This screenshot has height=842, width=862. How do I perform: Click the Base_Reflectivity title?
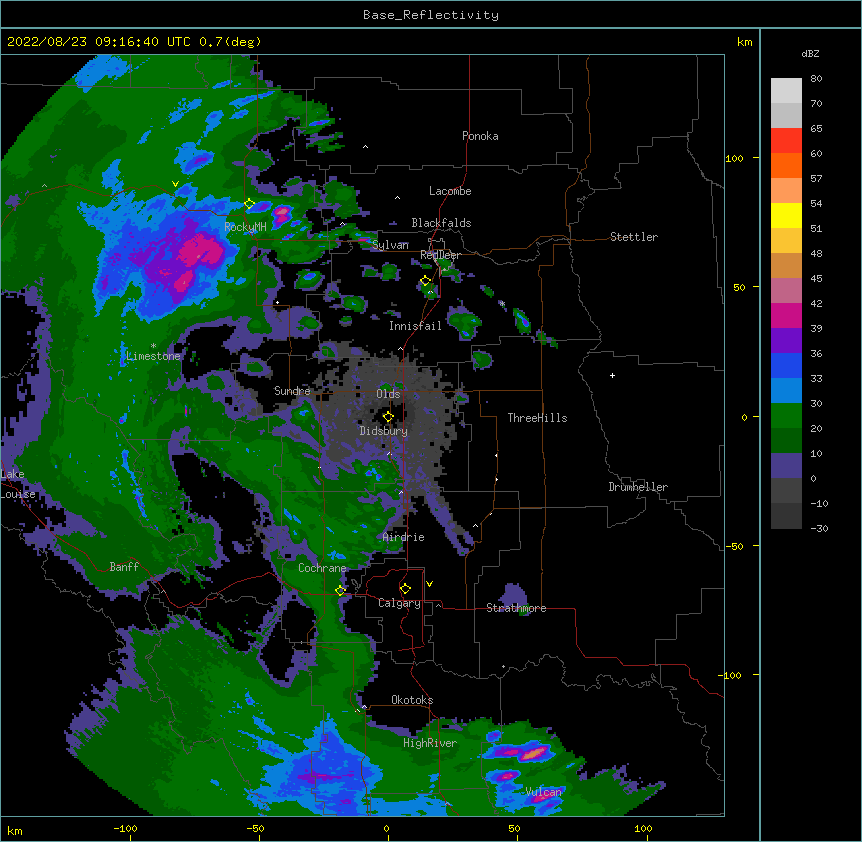click(x=431, y=15)
